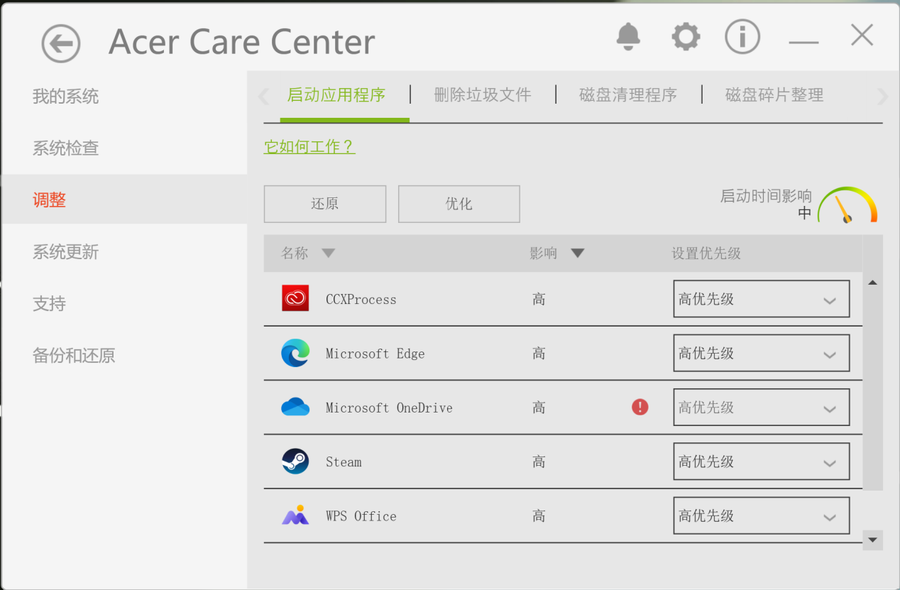Select the Microsoft Edge row name

pos(375,354)
